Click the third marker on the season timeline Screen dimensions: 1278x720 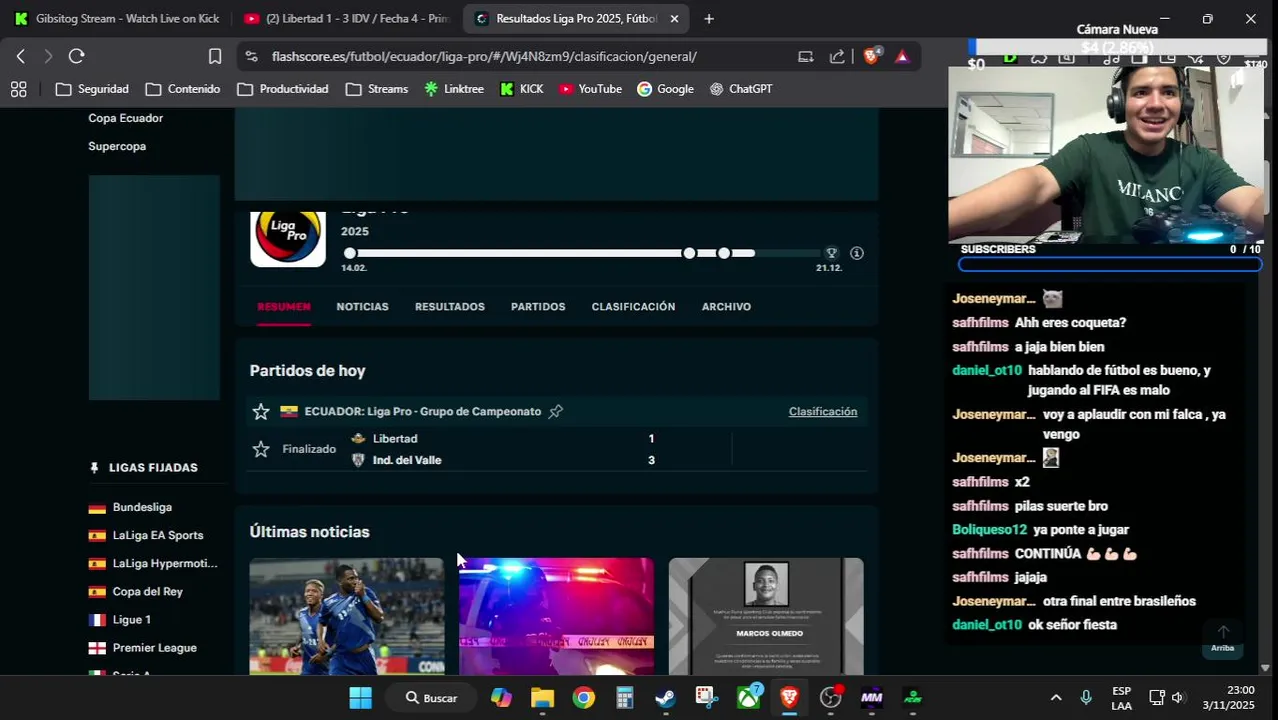click(724, 253)
